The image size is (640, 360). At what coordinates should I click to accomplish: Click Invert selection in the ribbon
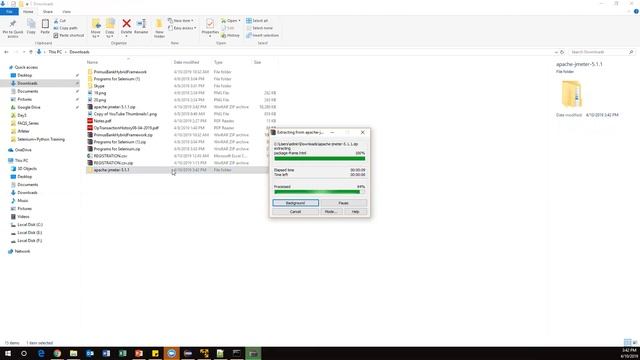click(x=262, y=36)
